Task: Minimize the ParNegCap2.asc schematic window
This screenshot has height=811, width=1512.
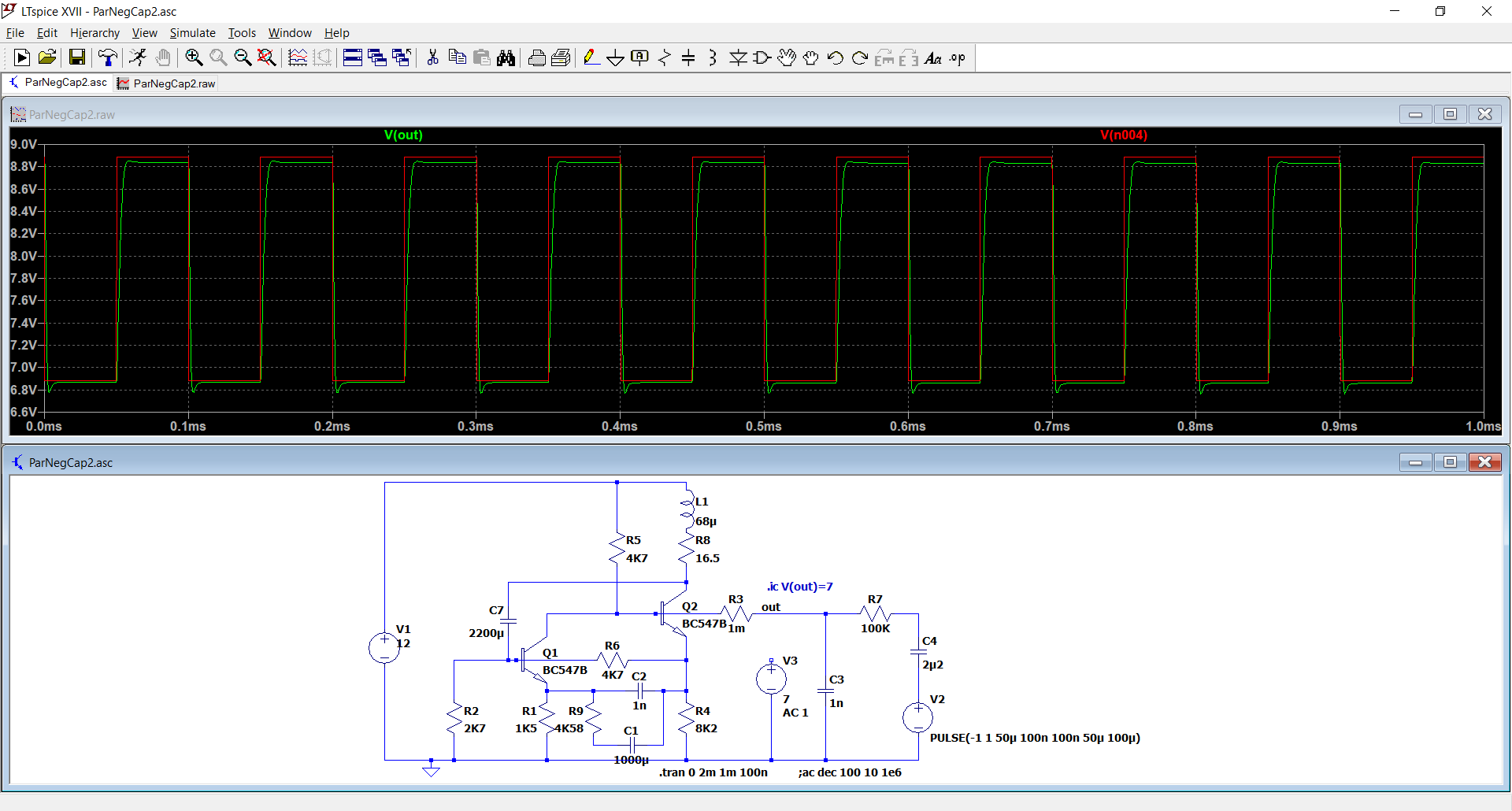Action: click(x=1415, y=462)
